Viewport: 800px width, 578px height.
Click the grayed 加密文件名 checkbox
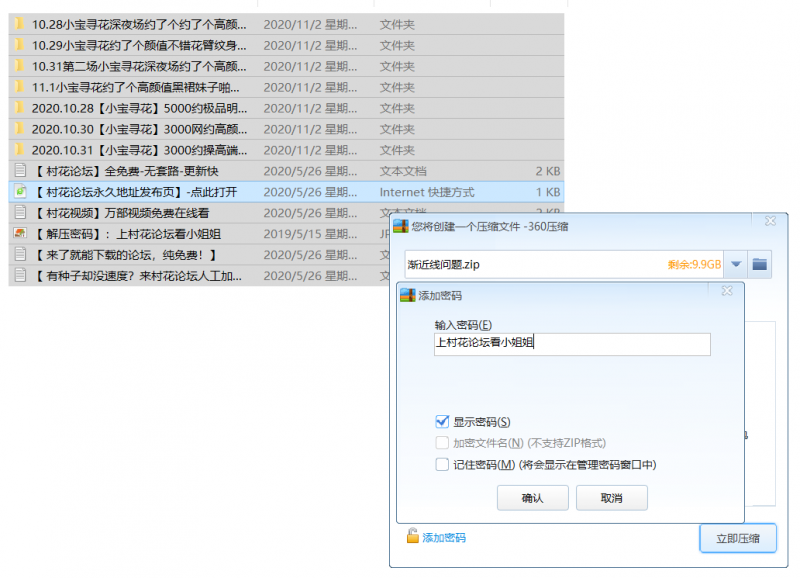442,443
